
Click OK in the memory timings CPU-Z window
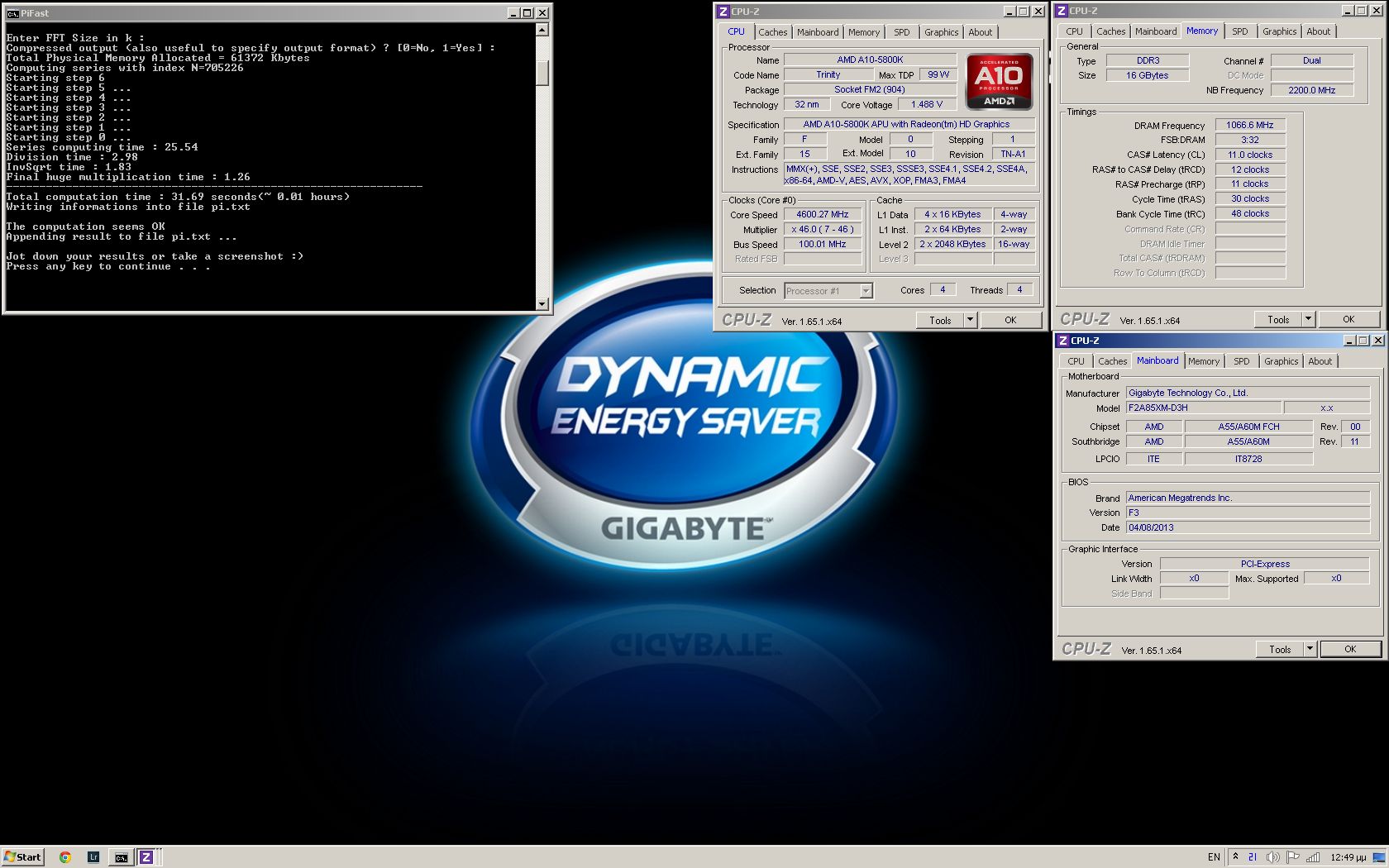[1348, 319]
